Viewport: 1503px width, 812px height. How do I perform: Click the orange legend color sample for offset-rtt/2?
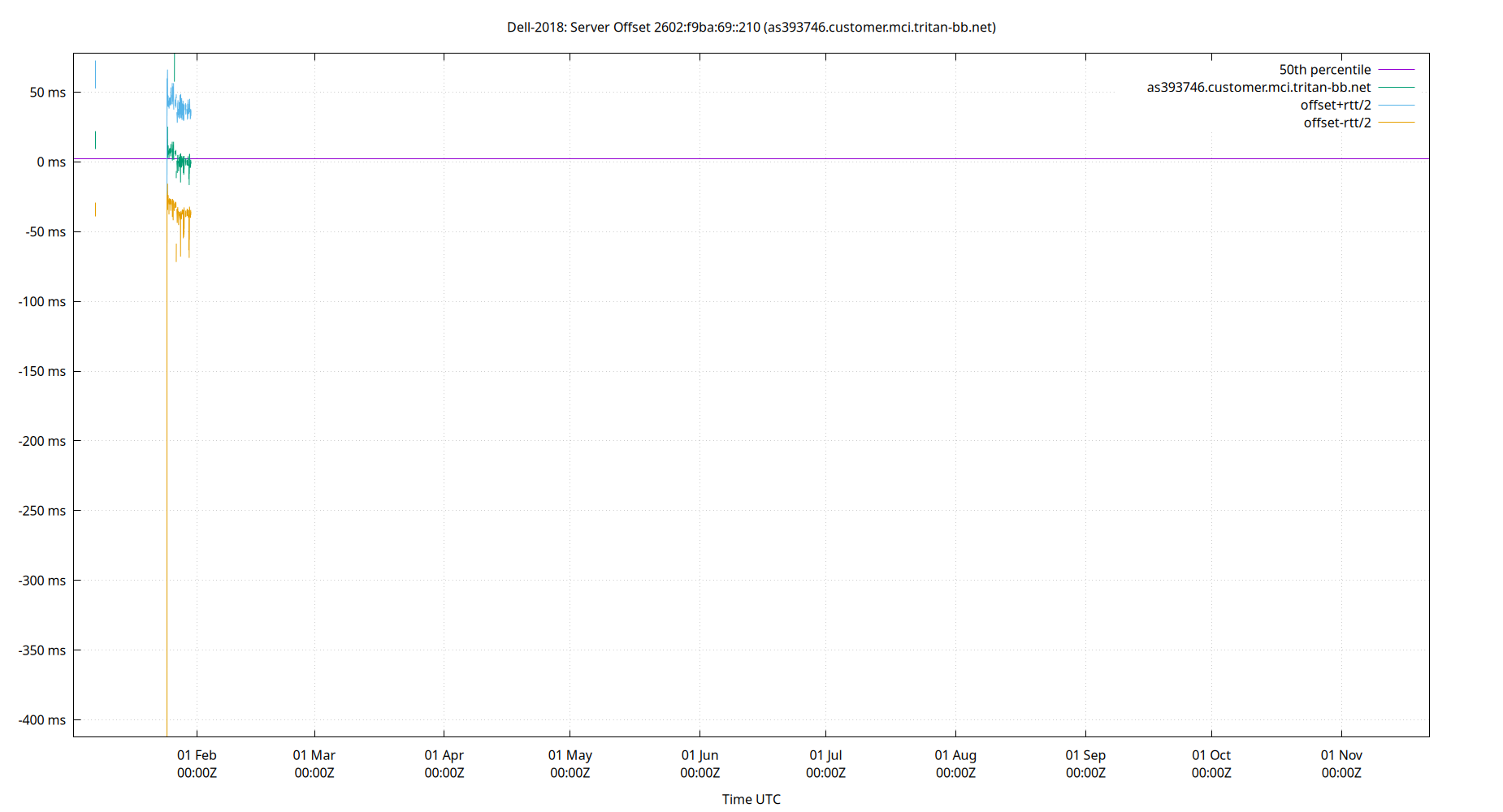tap(1396, 122)
